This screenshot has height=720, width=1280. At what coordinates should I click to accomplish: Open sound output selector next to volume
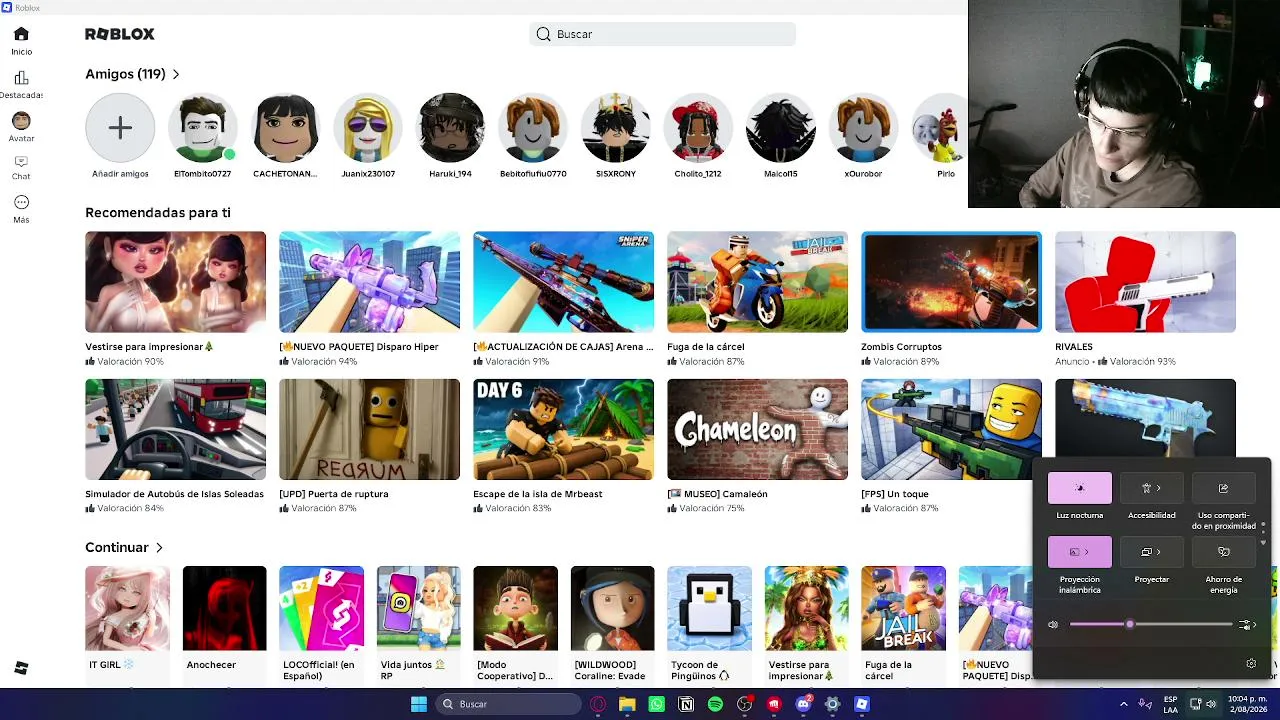(1247, 625)
